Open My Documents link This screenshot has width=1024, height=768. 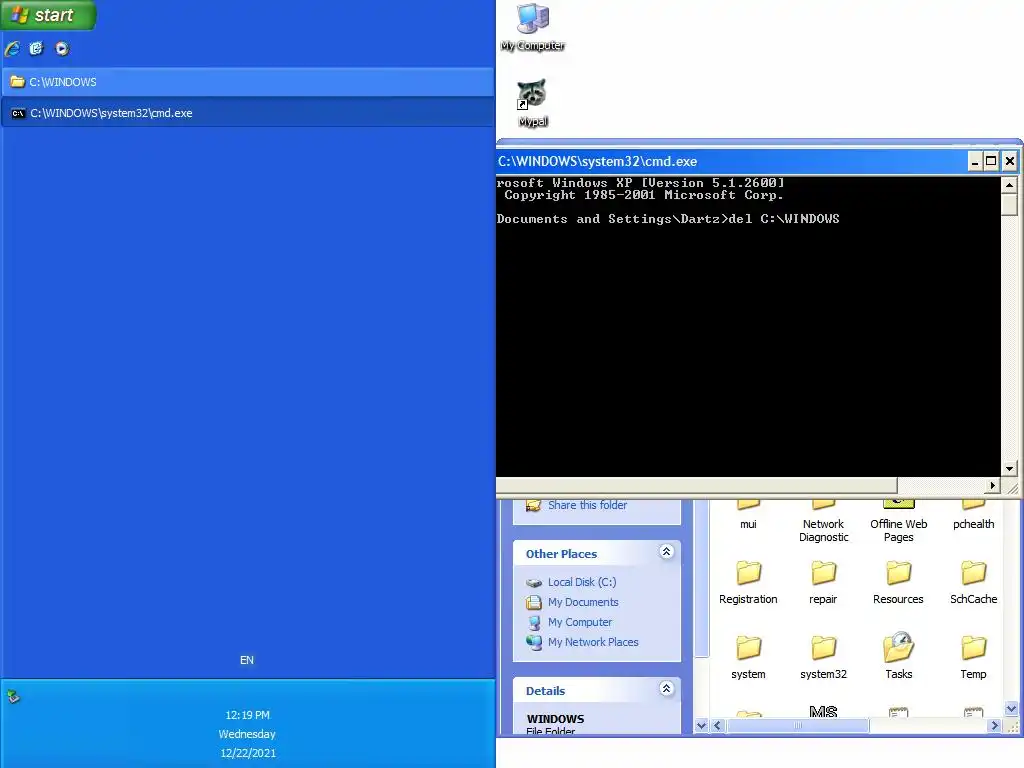click(x=583, y=602)
